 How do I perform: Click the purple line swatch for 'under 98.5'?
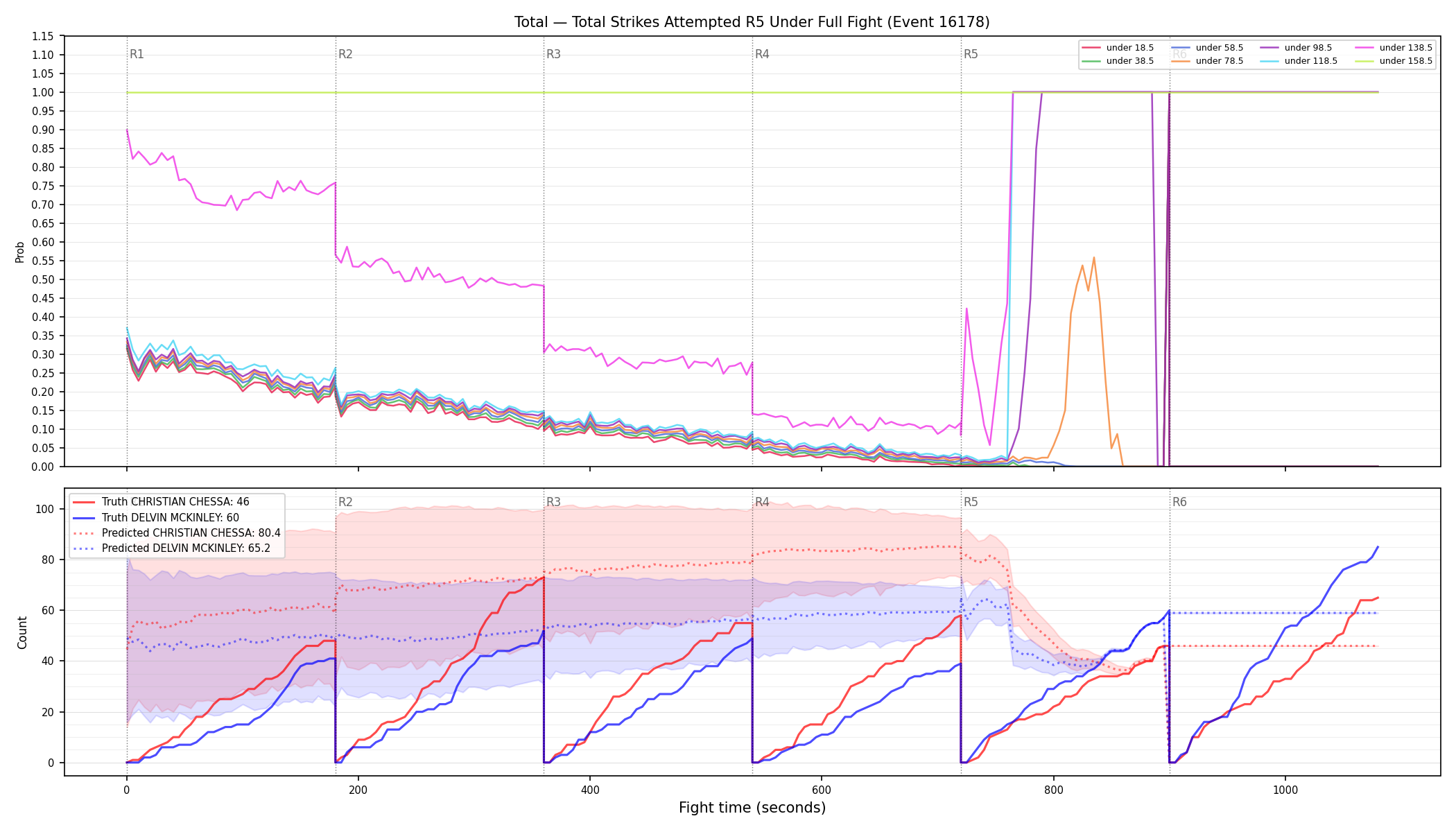pyautogui.click(x=1269, y=48)
